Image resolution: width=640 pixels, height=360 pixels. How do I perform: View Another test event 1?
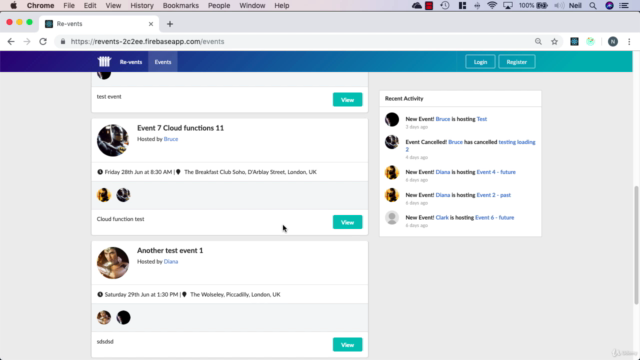coord(347,344)
